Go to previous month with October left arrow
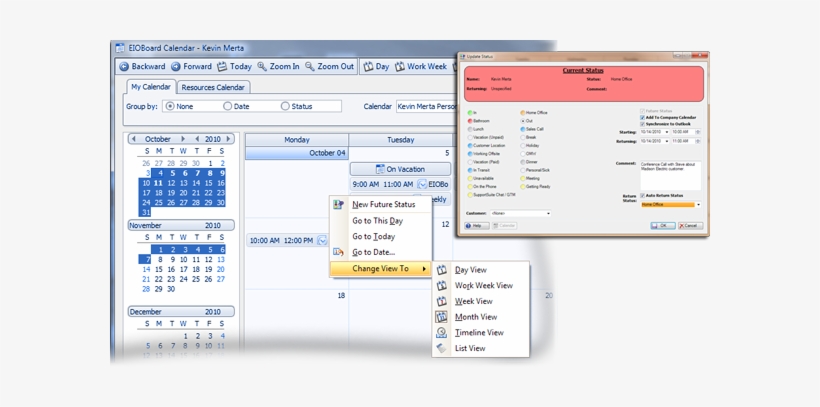The width and height of the screenshot is (820, 407). pos(133,139)
